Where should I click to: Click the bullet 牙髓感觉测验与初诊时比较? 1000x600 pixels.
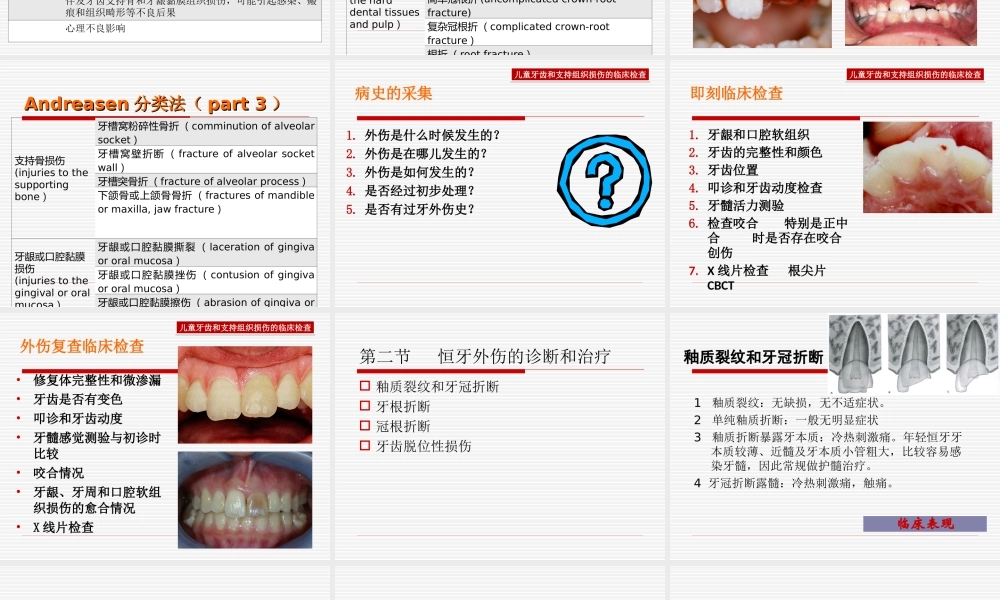(x=97, y=446)
